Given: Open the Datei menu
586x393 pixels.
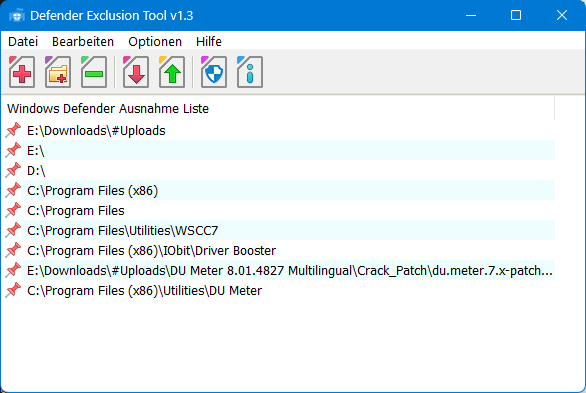Looking at the screenshot, I should (23, 41).
